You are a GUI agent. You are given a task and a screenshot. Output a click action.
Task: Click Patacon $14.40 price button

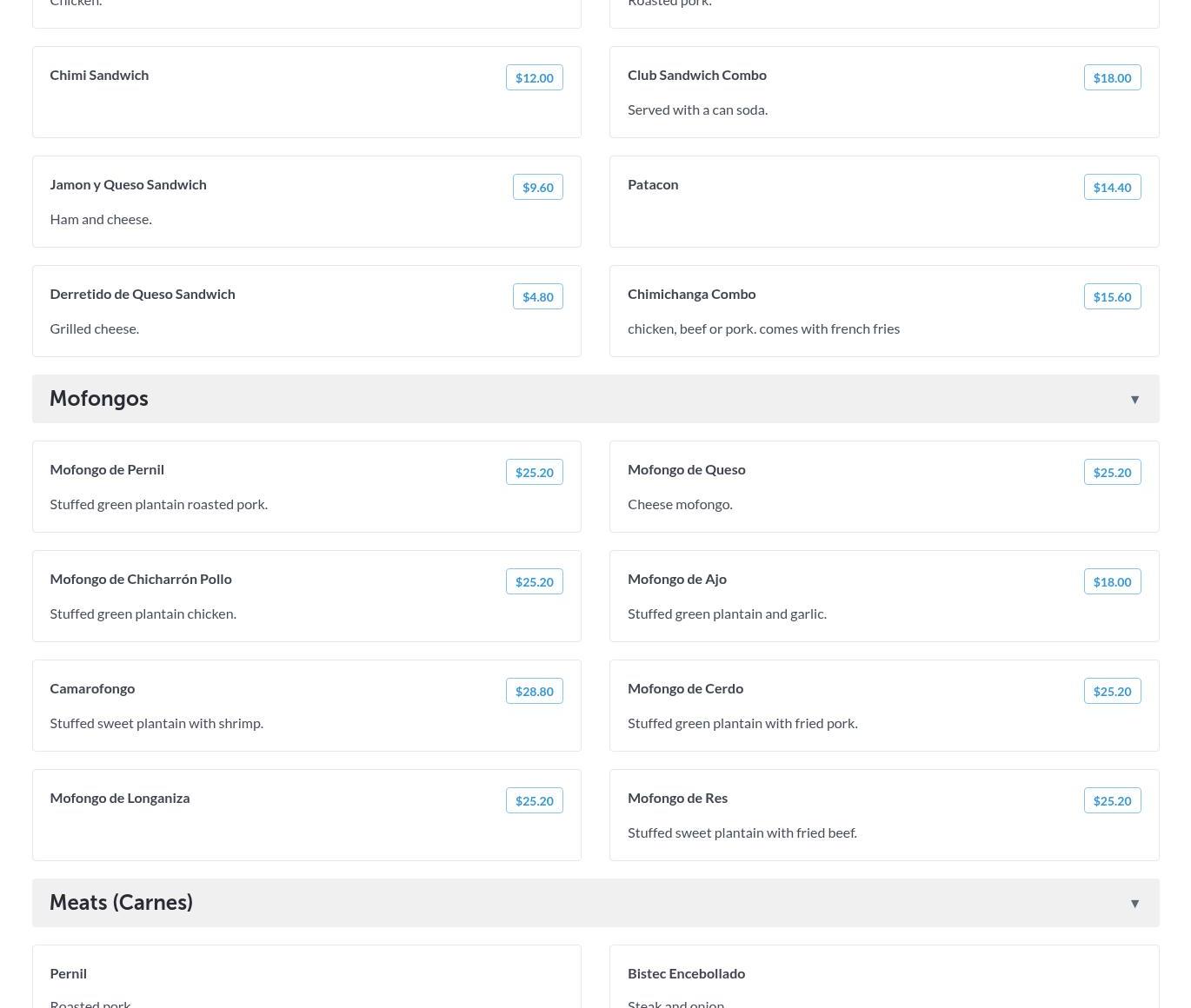click(x=1112, y=188)
